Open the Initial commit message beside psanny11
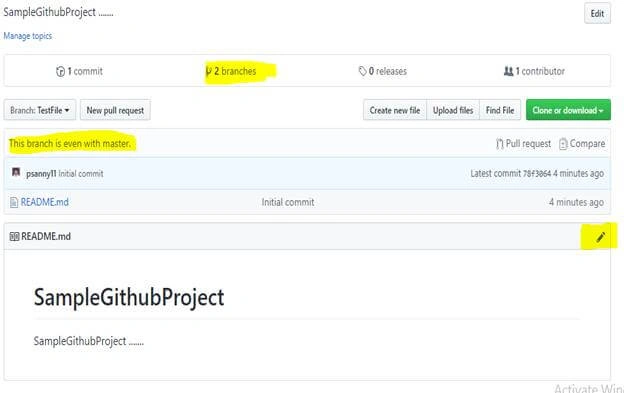The height and width of the screenshot is (393, 624). pyautogui.click(x=81, y=174)
